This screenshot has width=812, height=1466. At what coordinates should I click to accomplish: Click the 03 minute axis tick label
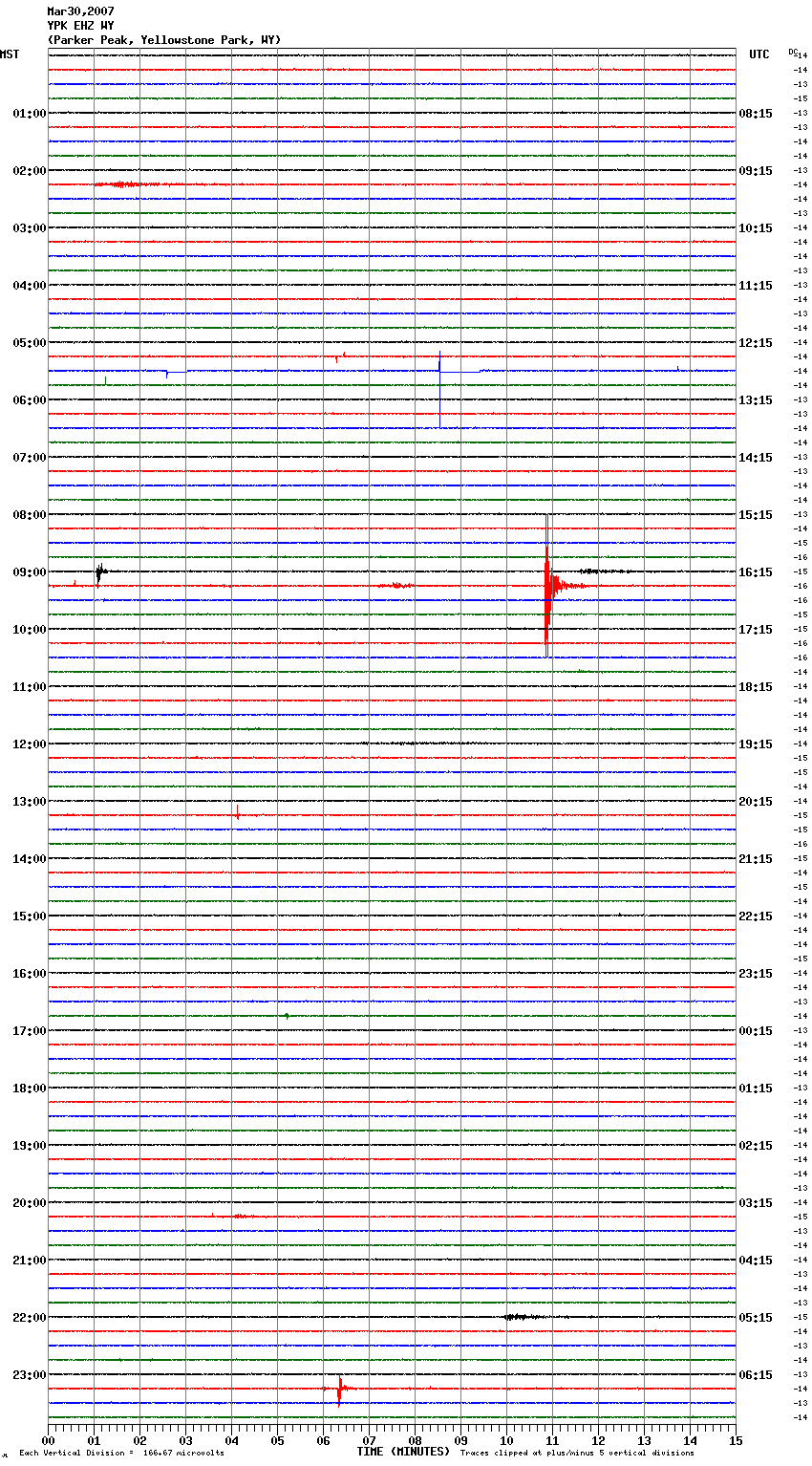(185, 1441)
